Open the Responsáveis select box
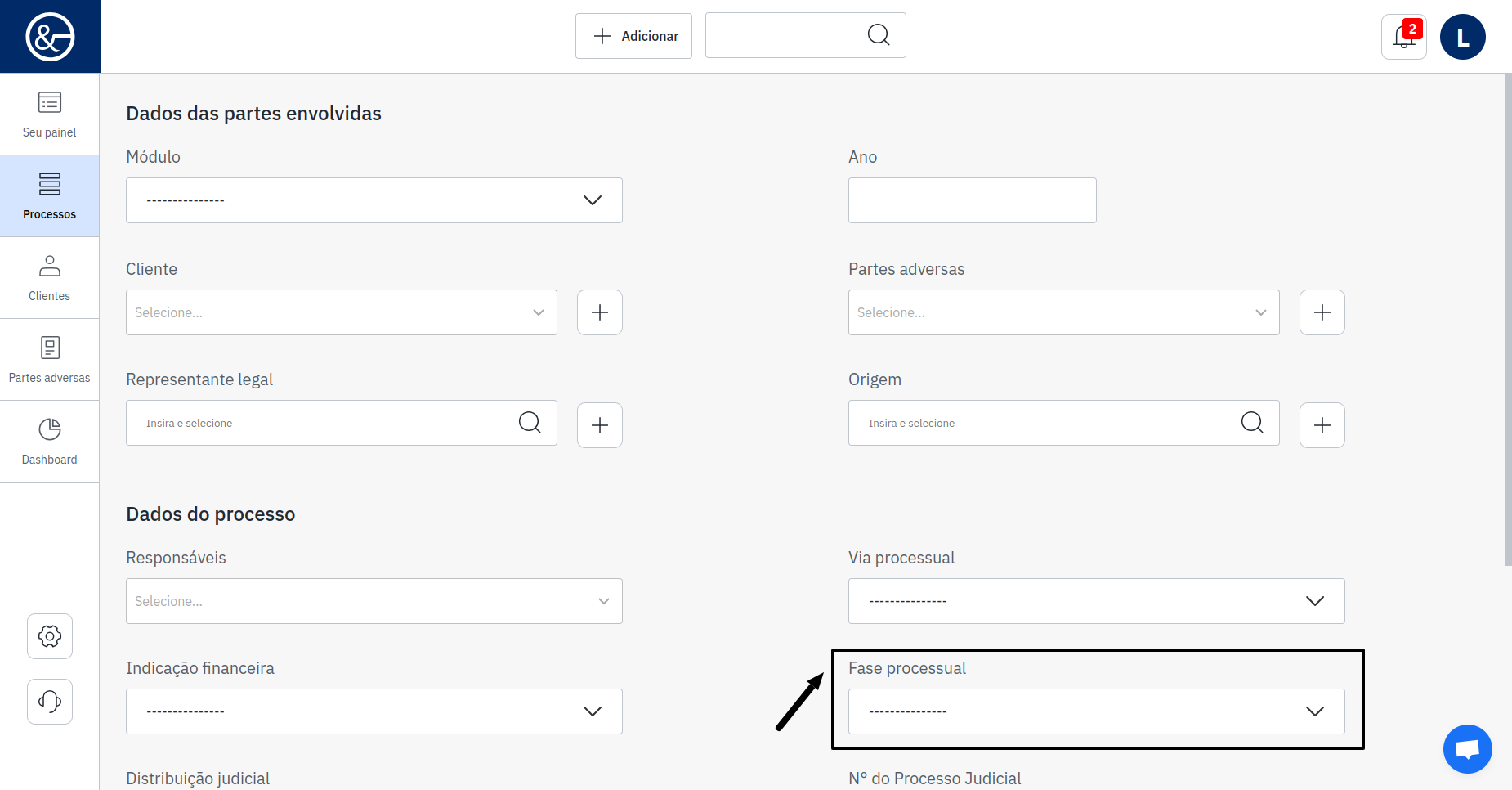The width and height of the screenshot is (1512, 790). pos(374,601)
